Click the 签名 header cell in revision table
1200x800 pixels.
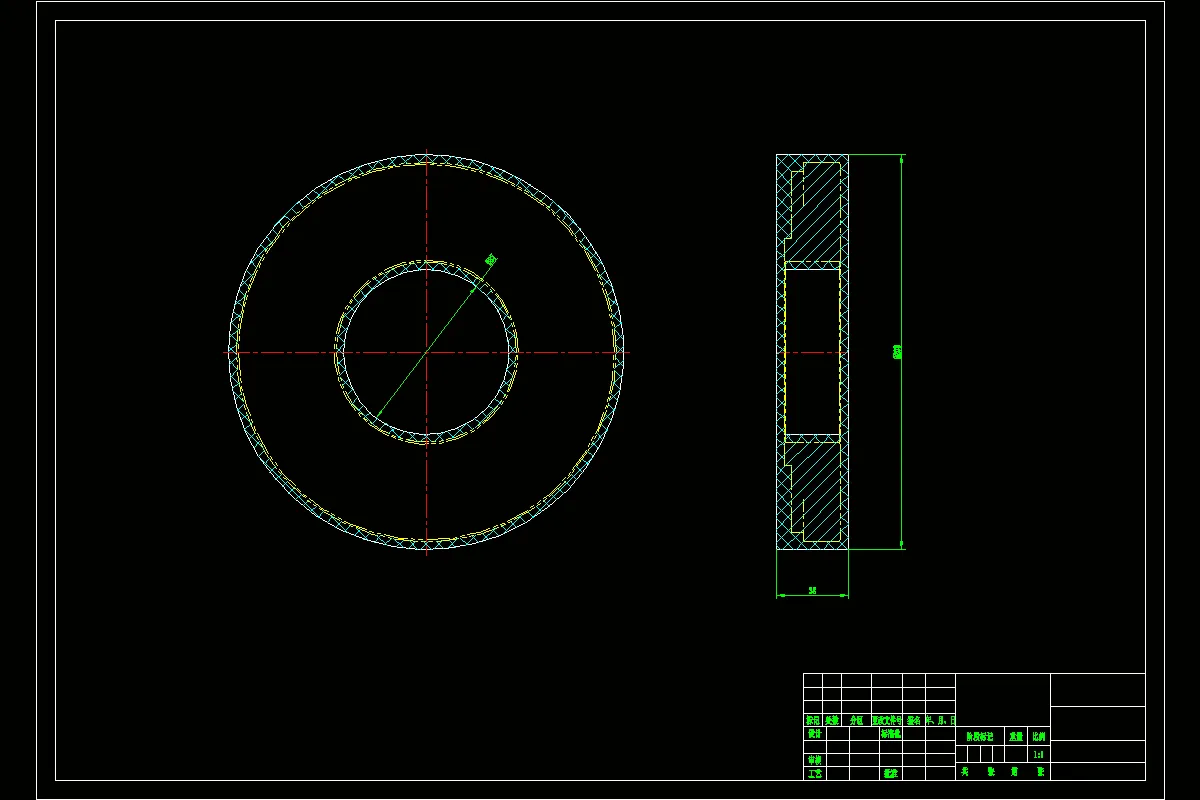(914, 720)
